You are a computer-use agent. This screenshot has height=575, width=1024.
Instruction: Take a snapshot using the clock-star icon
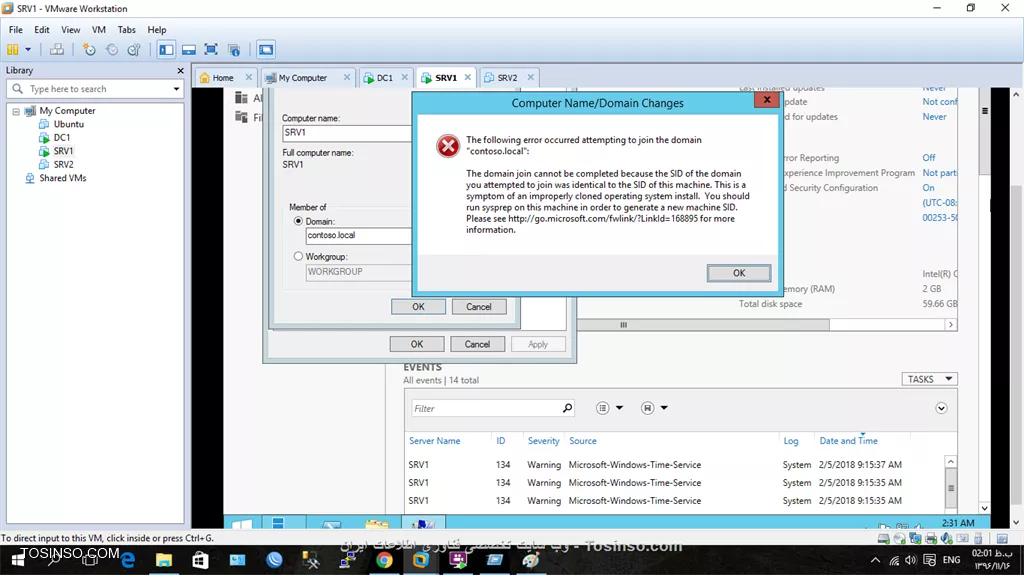[89, 50]
